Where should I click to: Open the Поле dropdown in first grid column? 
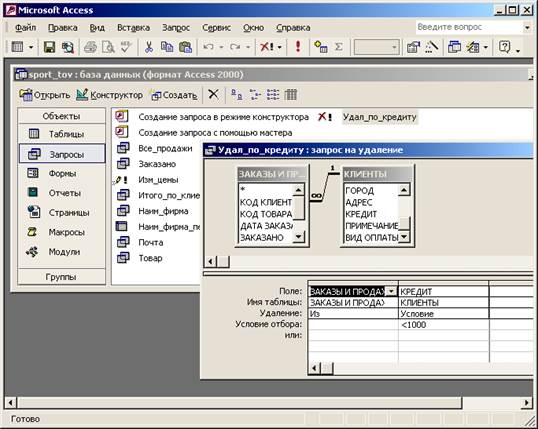pos(391,292)
